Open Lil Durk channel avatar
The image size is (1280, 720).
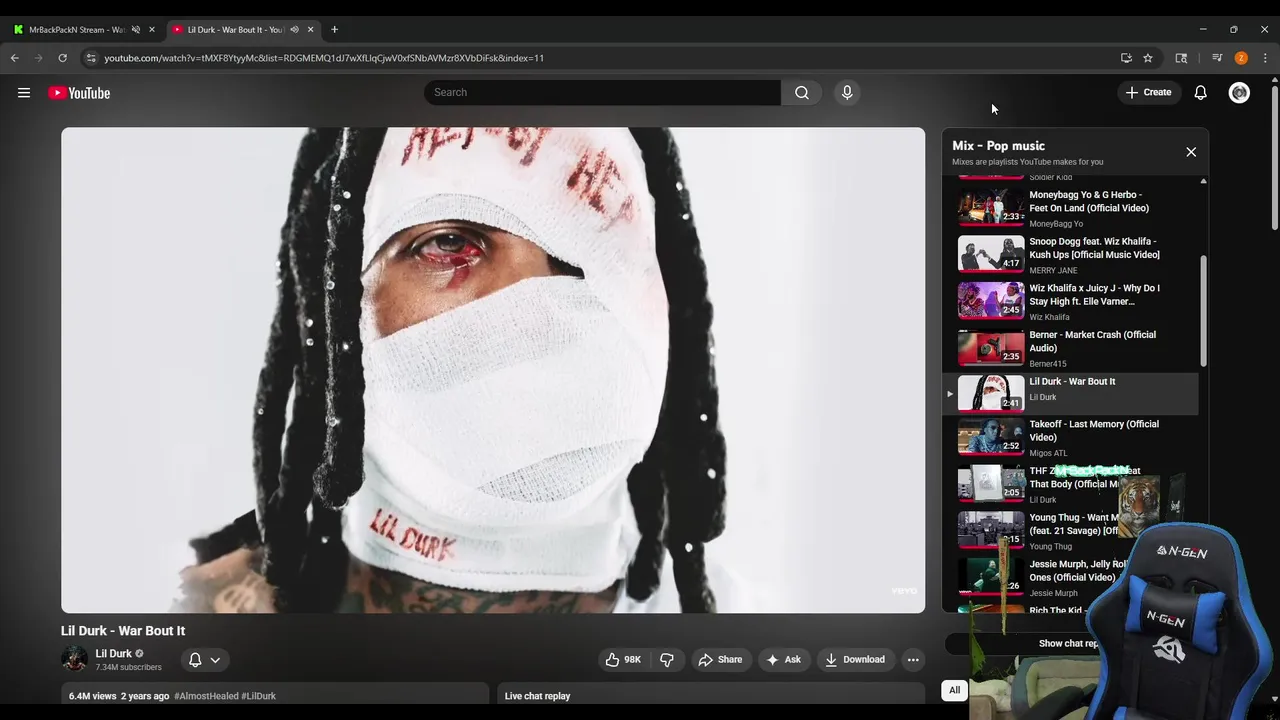pyautogui.click(x=74, y=659)
